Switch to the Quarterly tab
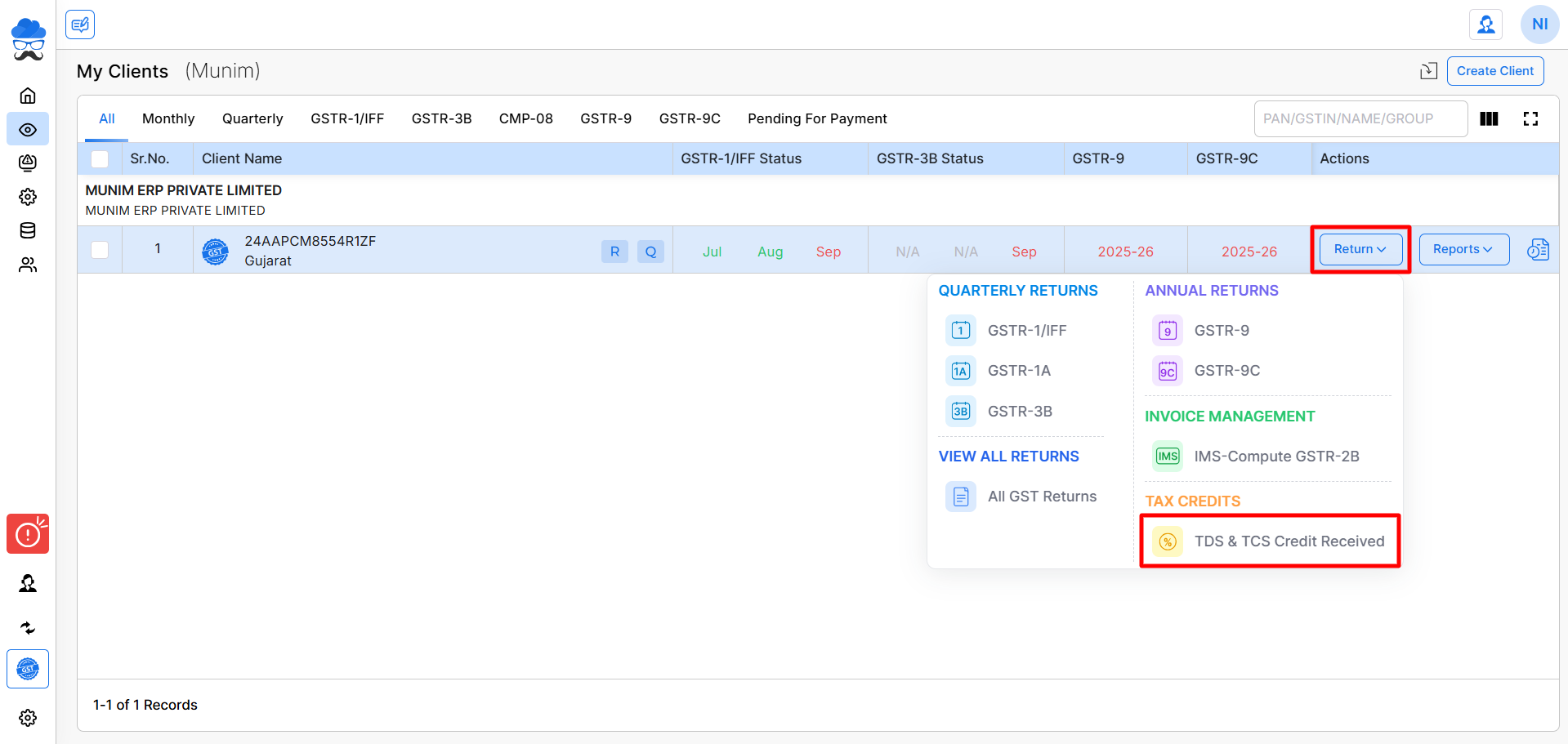 [252, 118]
